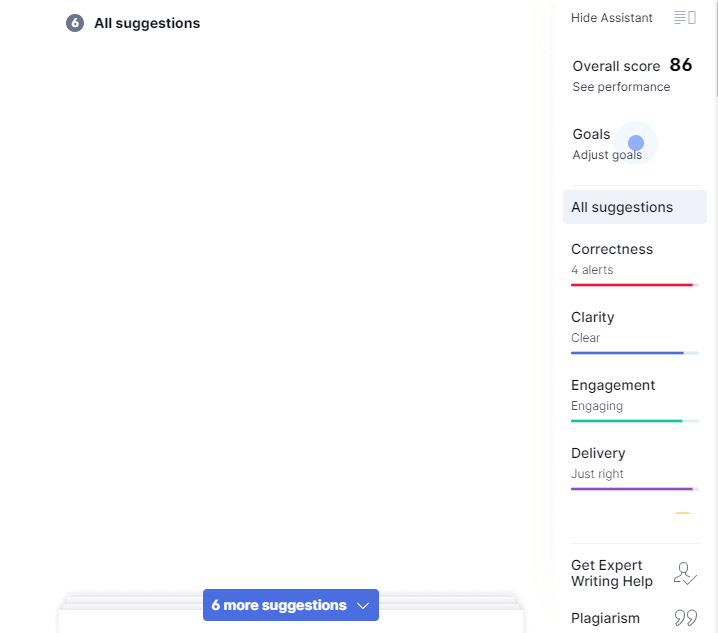
Task: Click the 6 more suggestions button
Action: tap(291, 605)
